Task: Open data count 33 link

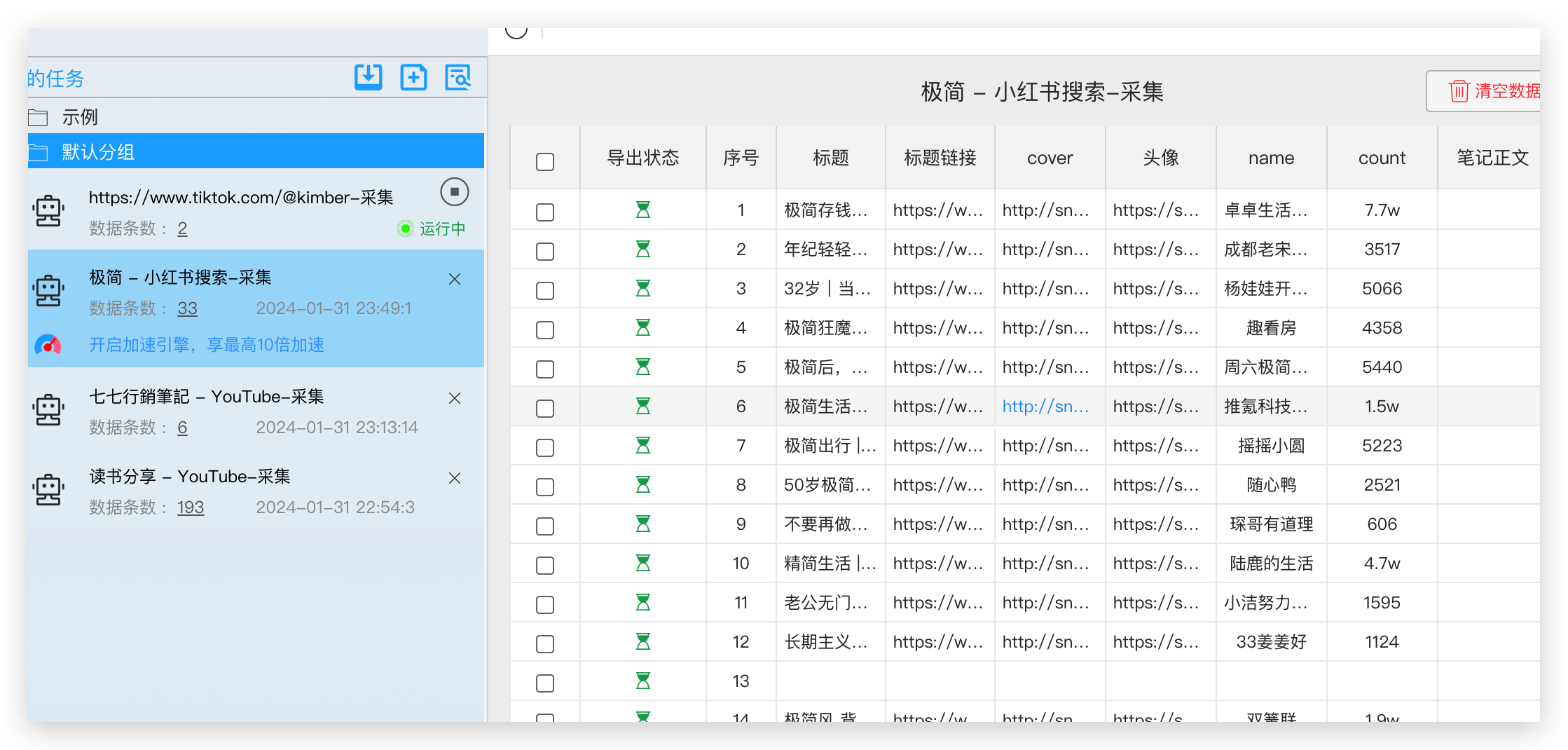Action: [x=187, y=308]
